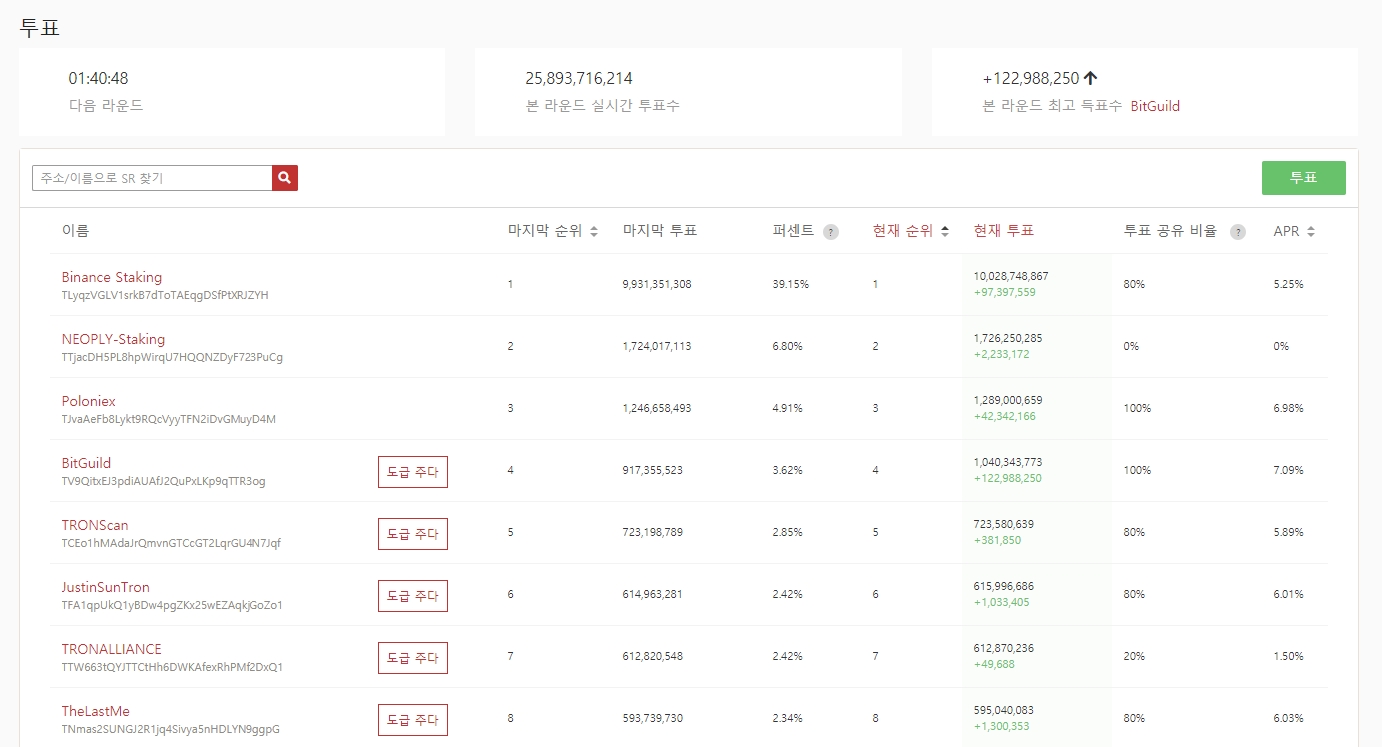Click the 투표 page heading
The height and width of the screenshot is (747, 1382).
pyautogui.click(x=40, y=27)
